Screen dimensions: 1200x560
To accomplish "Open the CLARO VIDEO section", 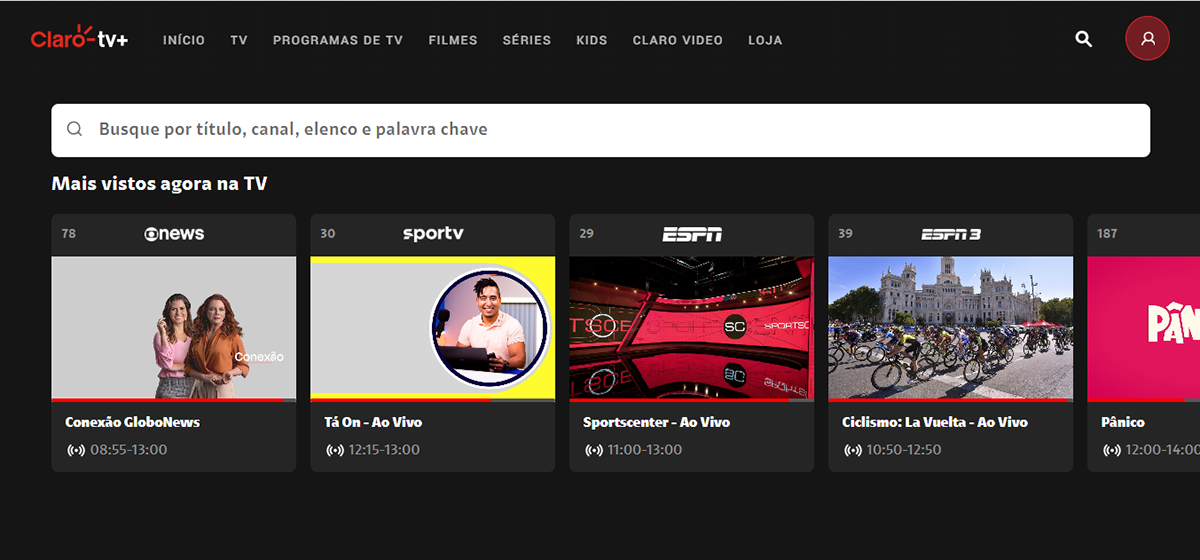I will [x=678, y=40].
